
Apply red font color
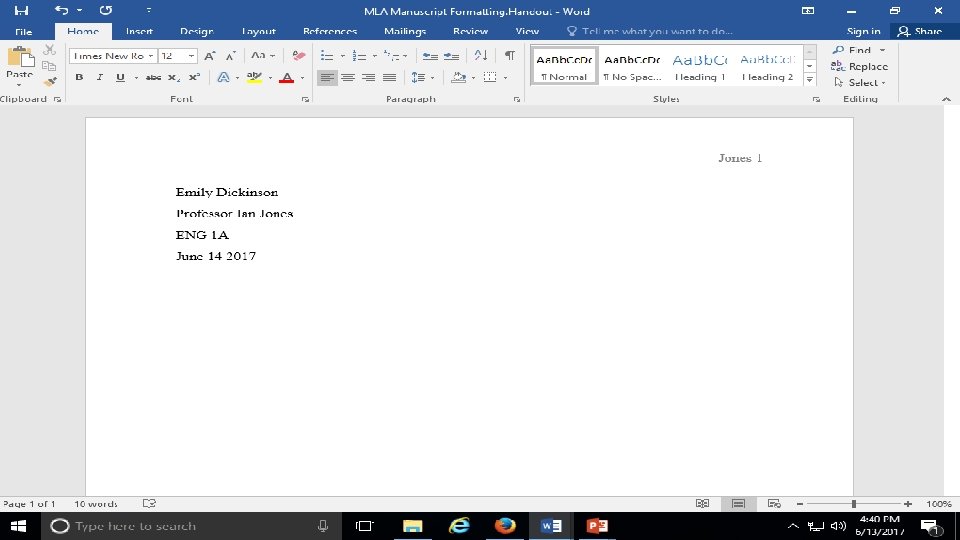pos(286,78)
